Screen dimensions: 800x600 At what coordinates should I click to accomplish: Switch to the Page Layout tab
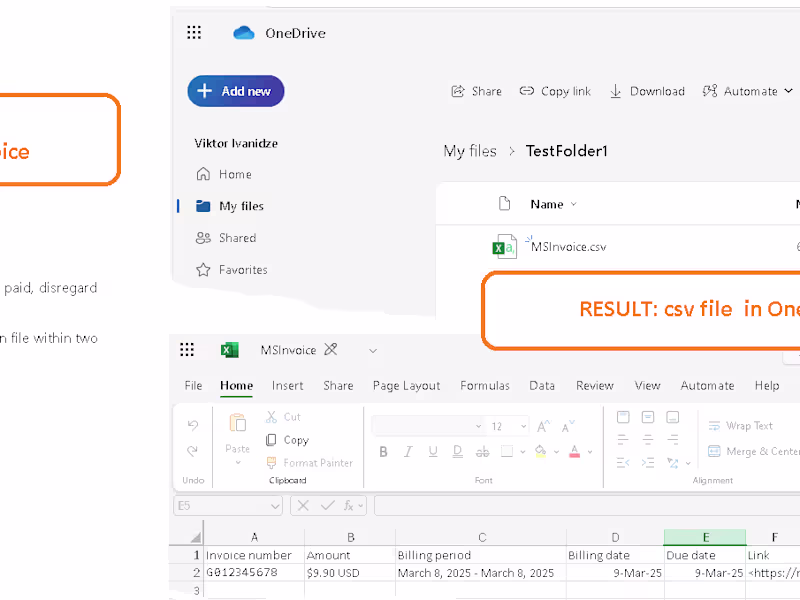[x=407, y=386]
